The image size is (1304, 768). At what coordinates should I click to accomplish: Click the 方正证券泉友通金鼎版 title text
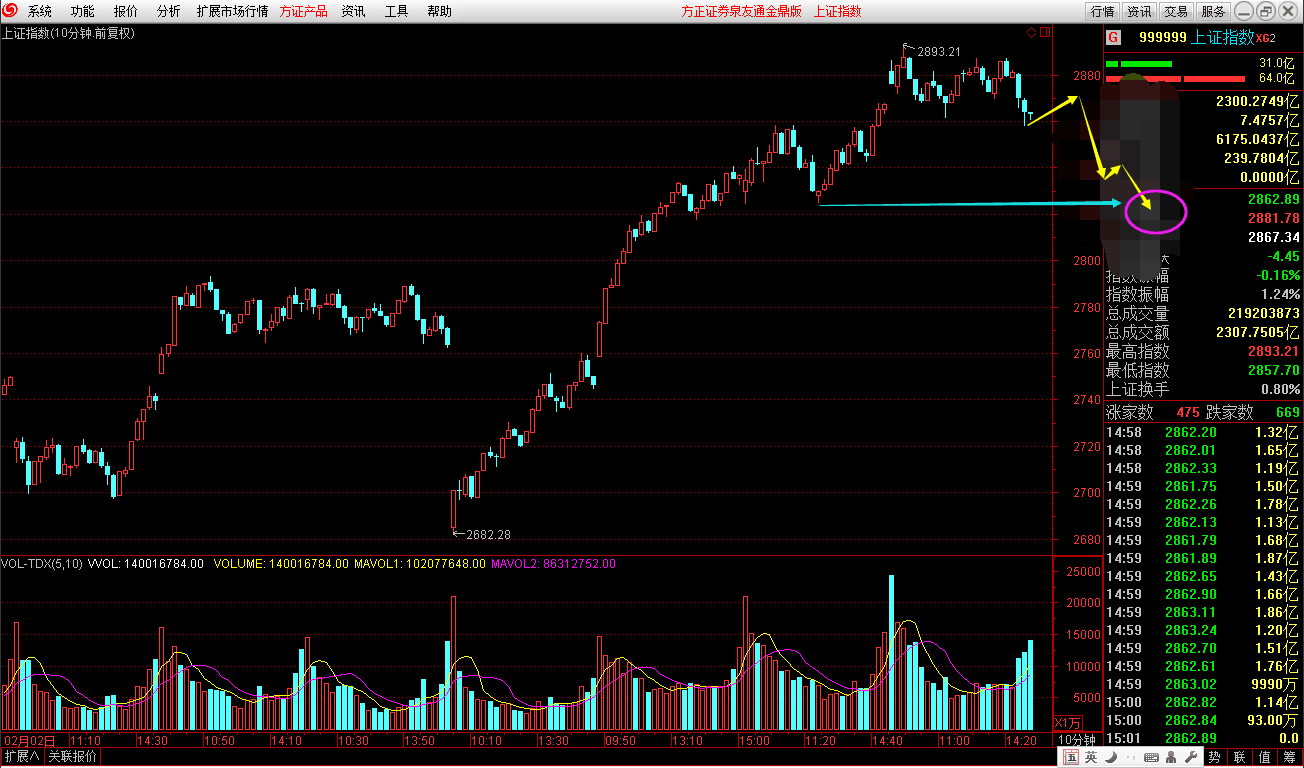pos(741,12)
